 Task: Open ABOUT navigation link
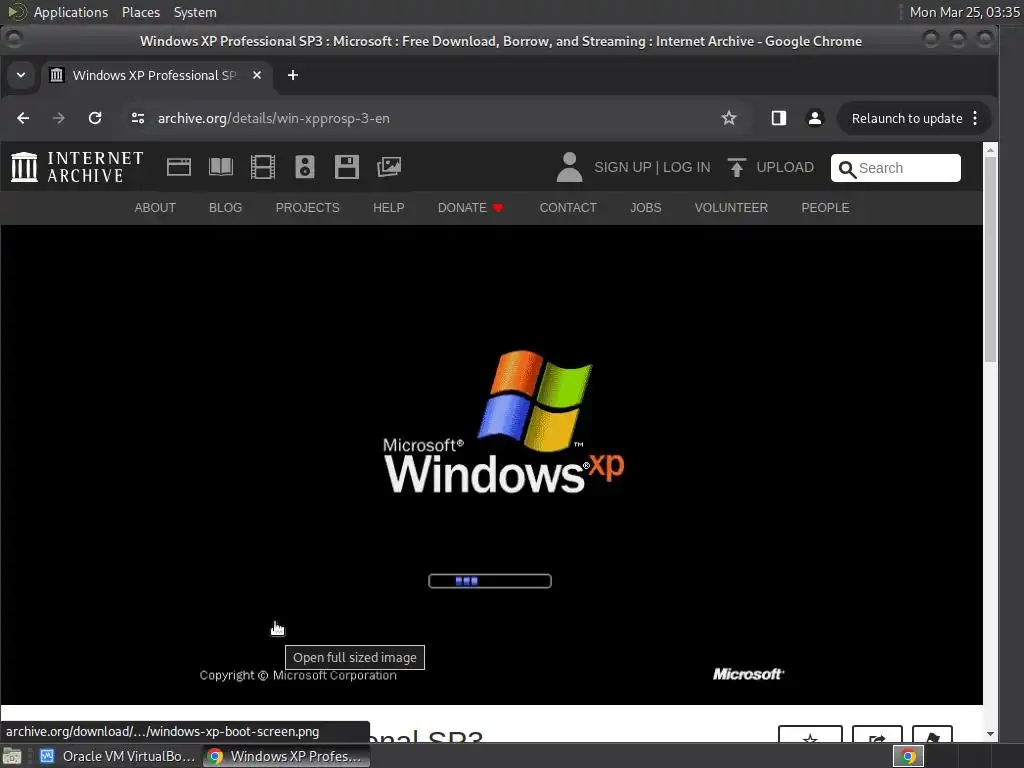pyautogui.click(x=155, y=208)
